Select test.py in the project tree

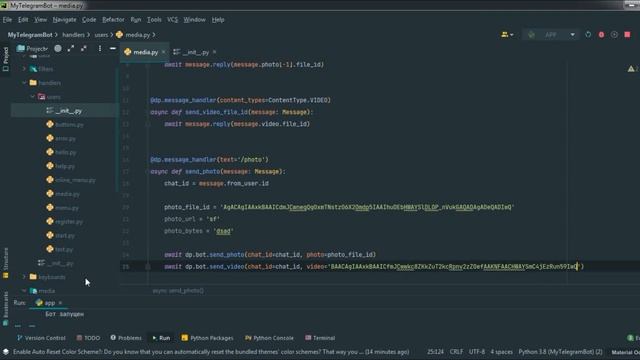click(x=60, y=249)
